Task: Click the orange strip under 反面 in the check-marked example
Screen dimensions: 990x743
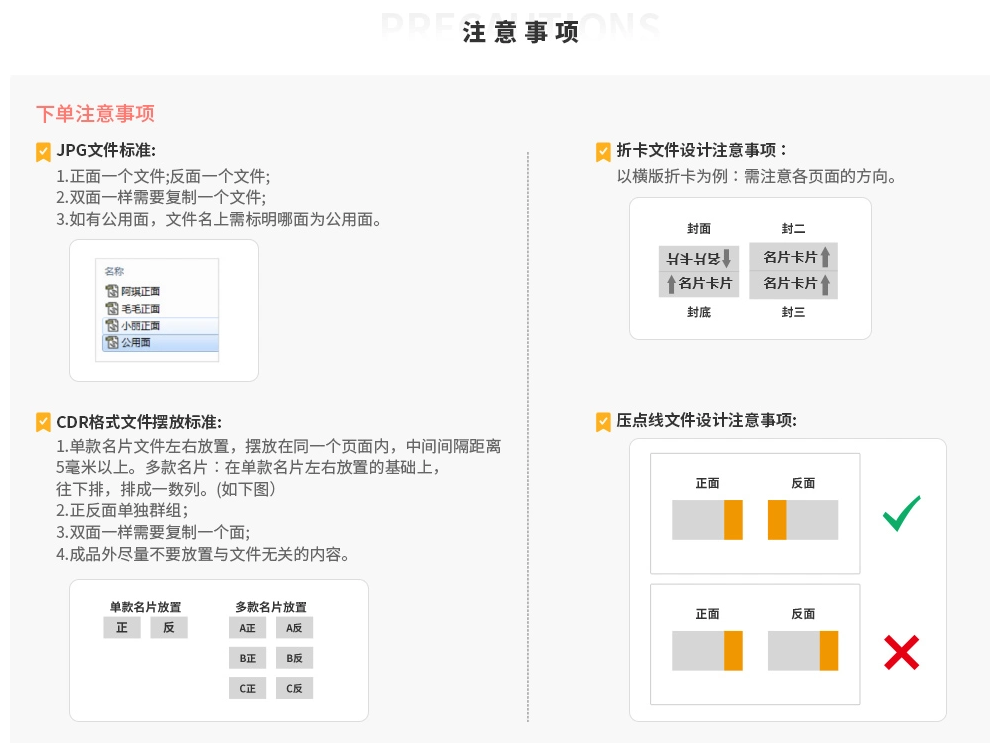Action: 777,520
